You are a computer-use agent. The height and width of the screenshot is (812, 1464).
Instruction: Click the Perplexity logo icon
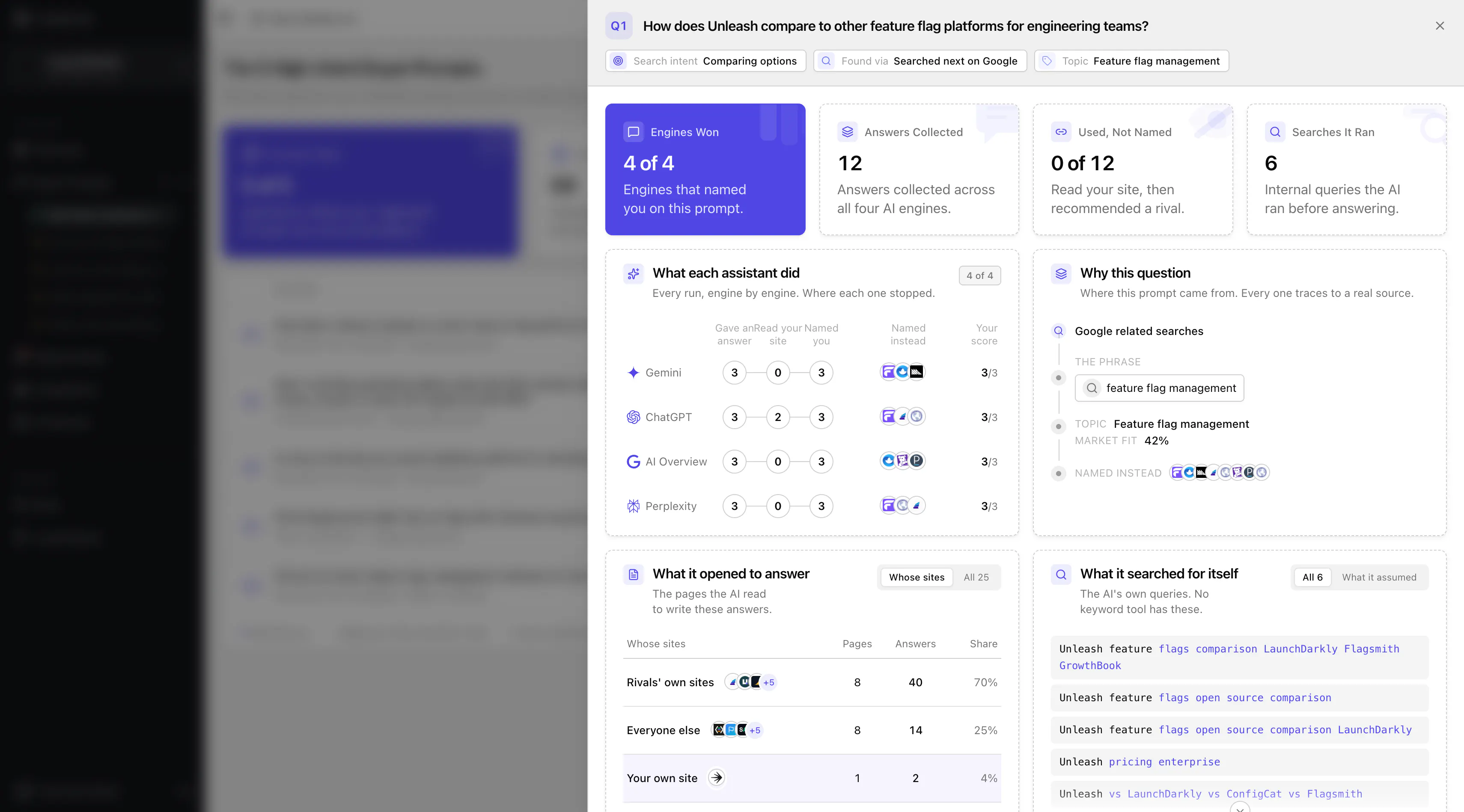[633, 506]
